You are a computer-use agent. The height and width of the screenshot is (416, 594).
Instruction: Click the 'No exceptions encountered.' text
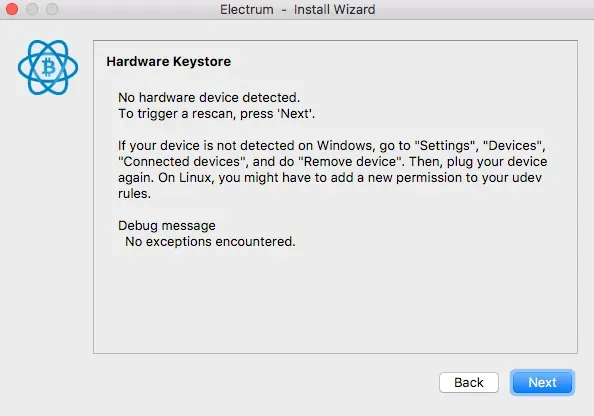(x=210, y=241)
